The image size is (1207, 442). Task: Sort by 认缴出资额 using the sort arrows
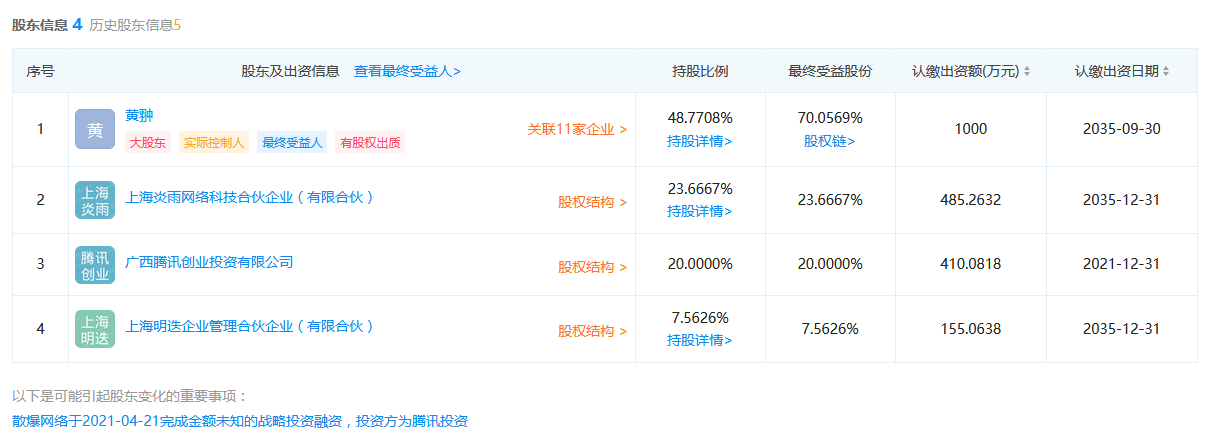click(x=1026, y=72)
